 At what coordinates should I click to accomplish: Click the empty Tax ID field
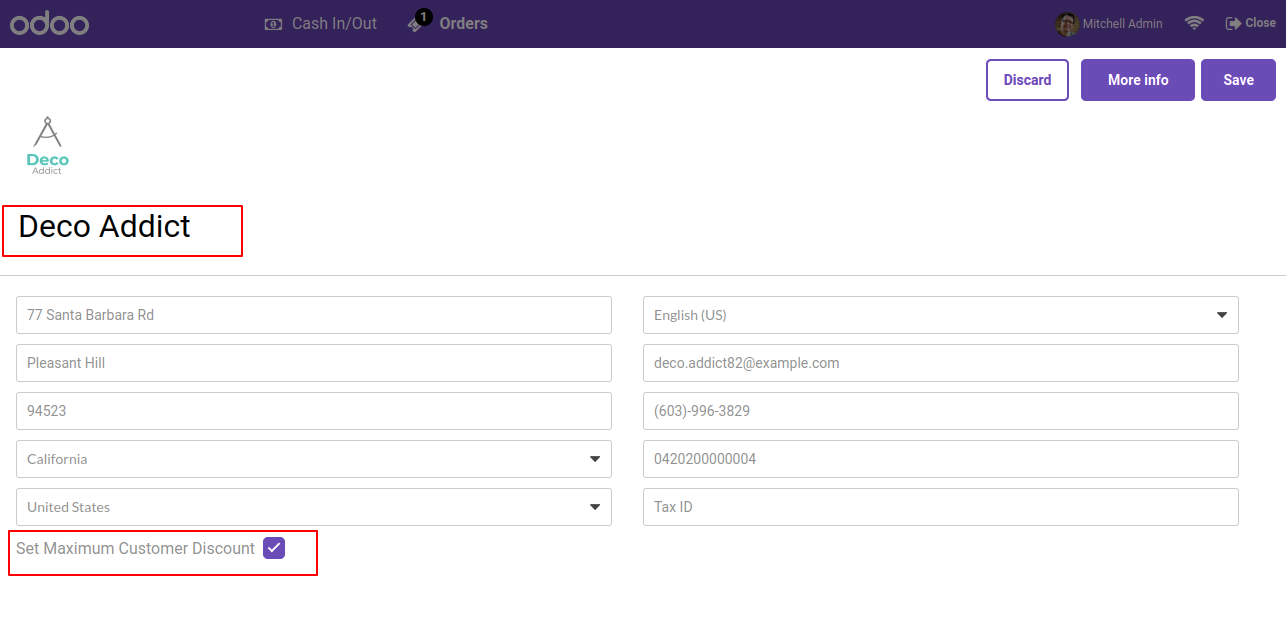(941, 507)
